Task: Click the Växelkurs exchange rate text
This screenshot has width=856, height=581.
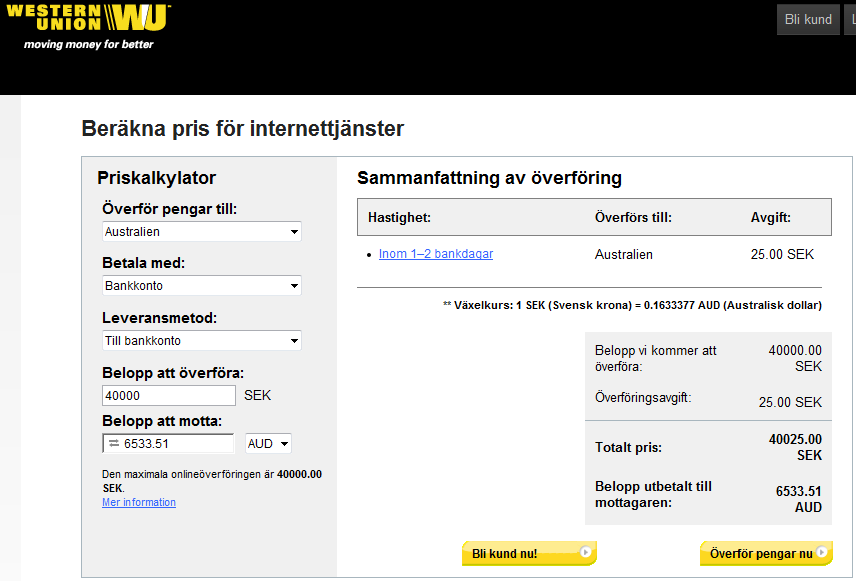Action: [632, 305]
